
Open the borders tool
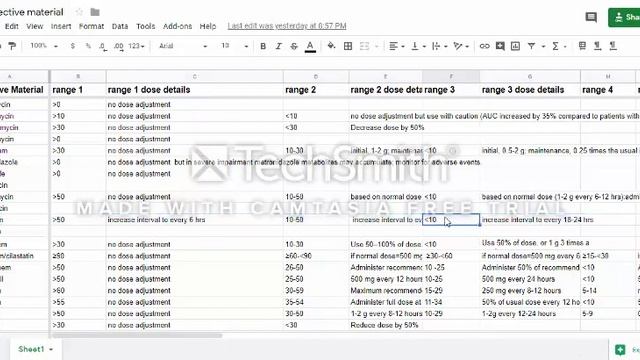click(348, 46)
